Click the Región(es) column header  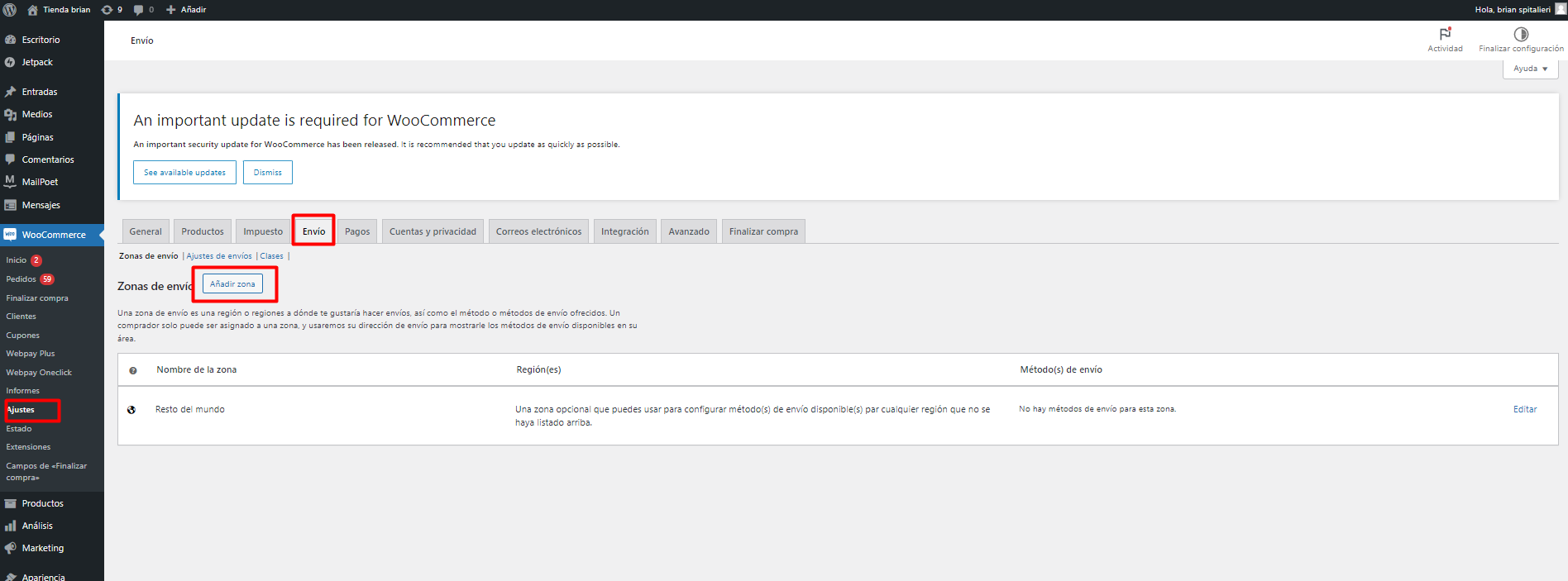click(538, 369)
